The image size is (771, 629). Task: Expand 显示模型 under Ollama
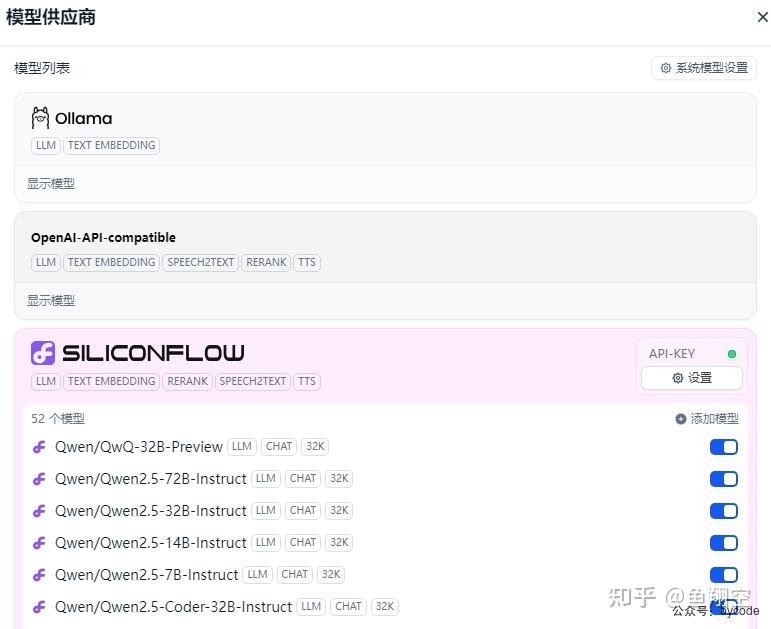pos(51,183)
